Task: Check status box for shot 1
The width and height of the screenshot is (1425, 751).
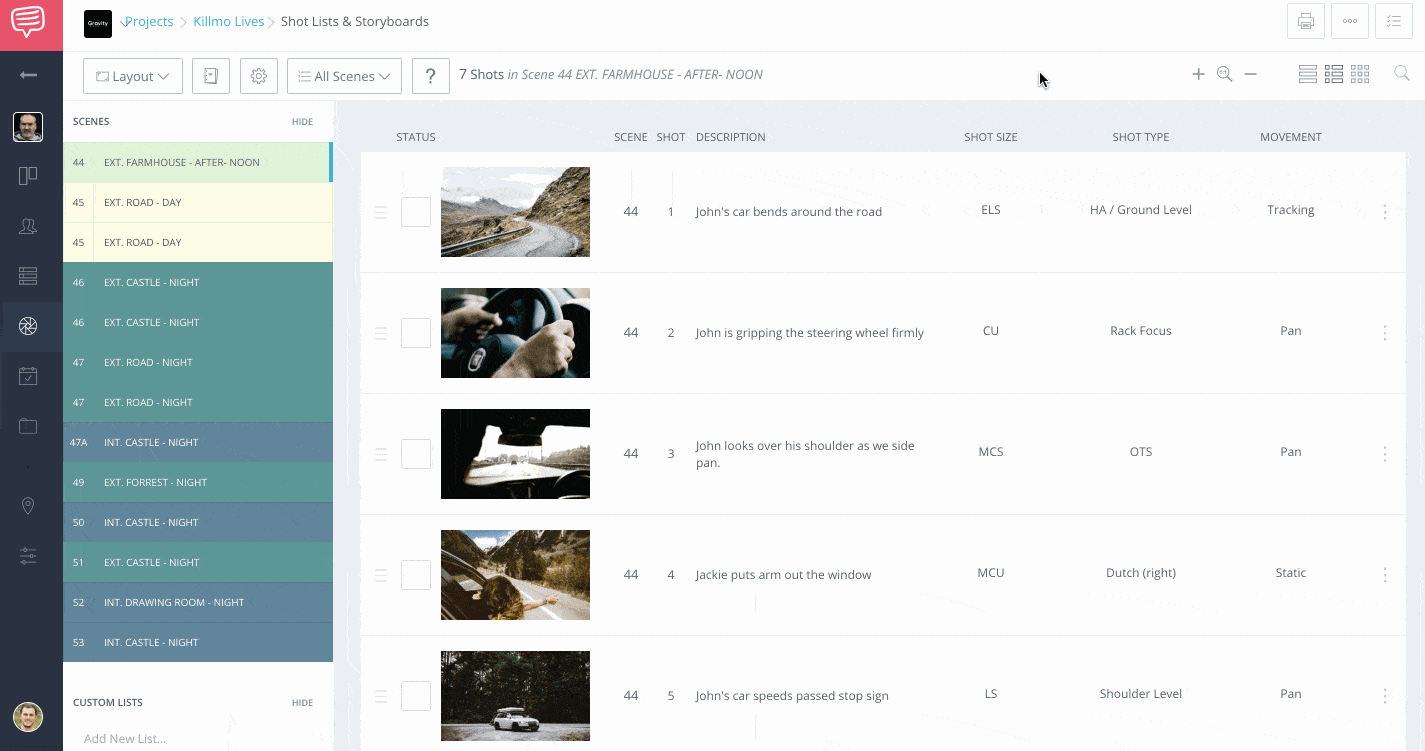Action: [416, 212]
